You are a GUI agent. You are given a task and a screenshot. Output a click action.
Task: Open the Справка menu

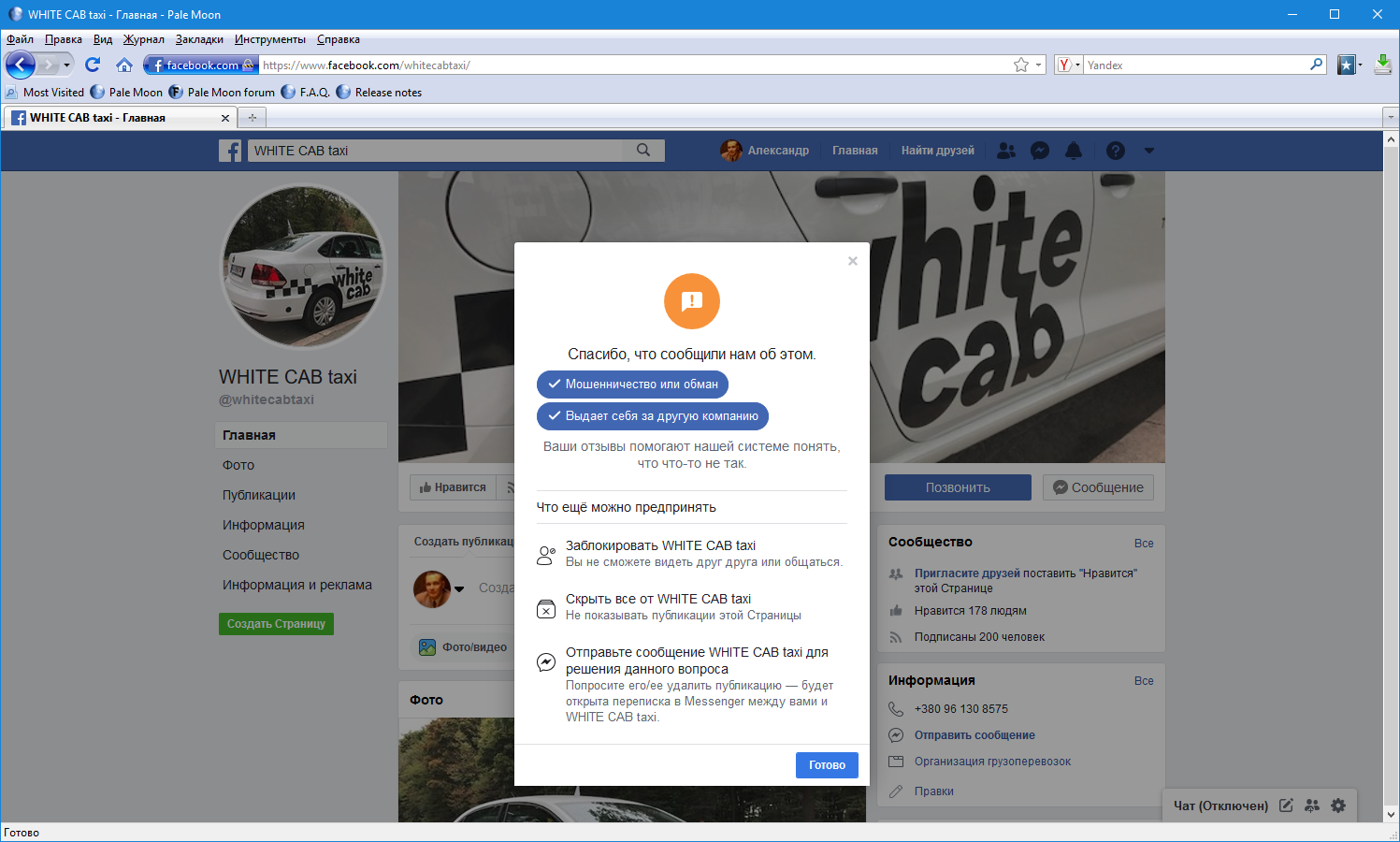[x=339, y=39]
